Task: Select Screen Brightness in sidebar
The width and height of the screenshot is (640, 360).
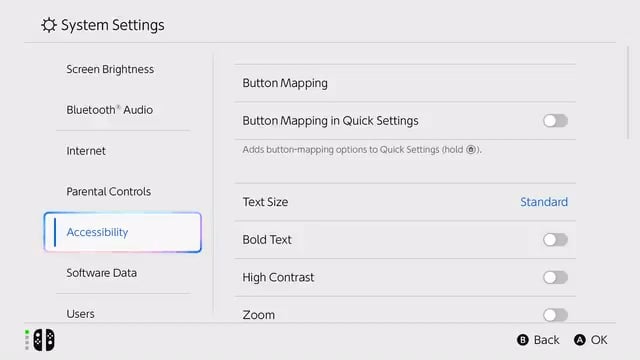Action: pyautogui.click(x=110, y=69)
